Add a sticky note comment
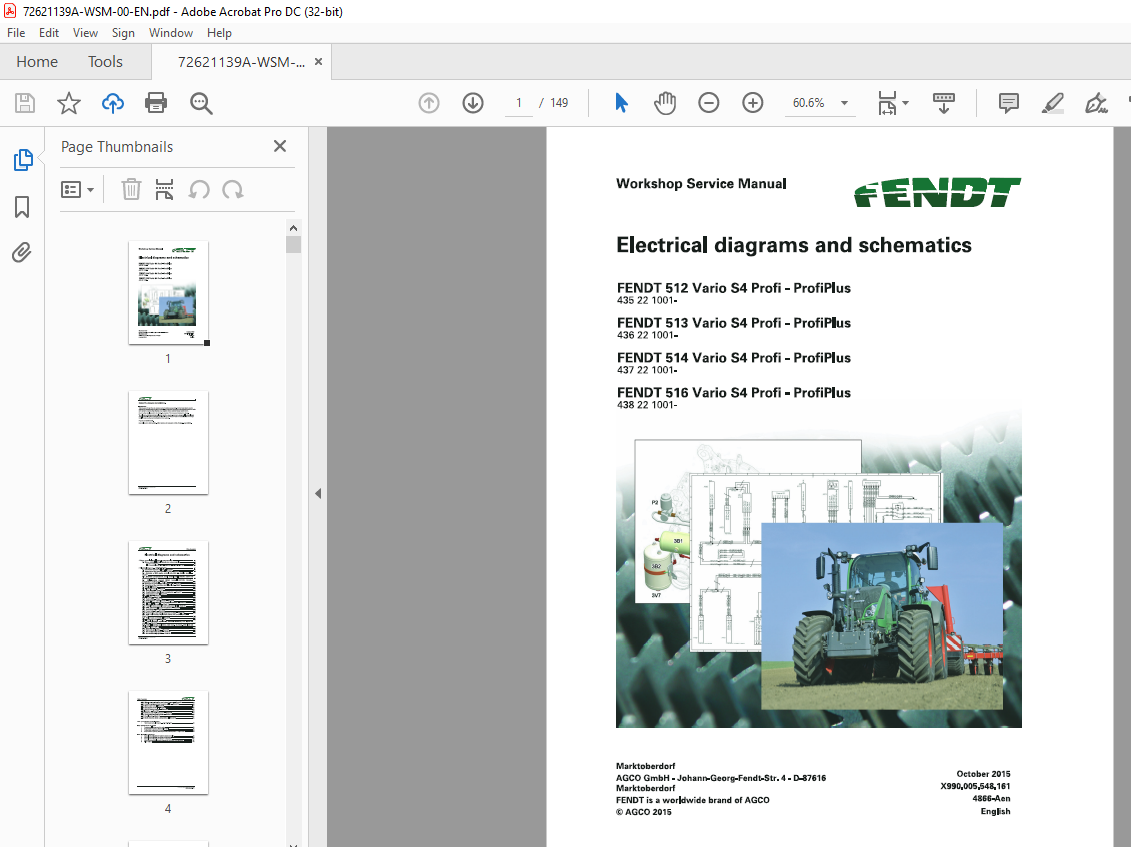The image size is (1131, 847). pyautogui.click(x=1008, y=103)
